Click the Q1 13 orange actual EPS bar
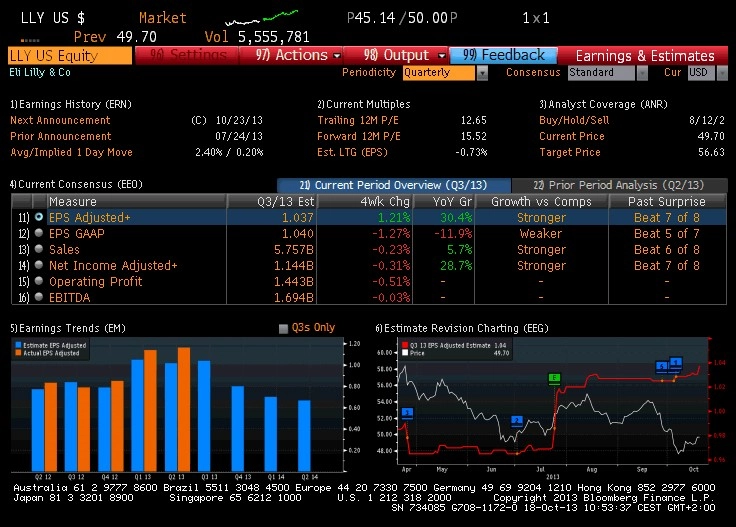This screenshot has width=736, height=527. tap(150, 411)
